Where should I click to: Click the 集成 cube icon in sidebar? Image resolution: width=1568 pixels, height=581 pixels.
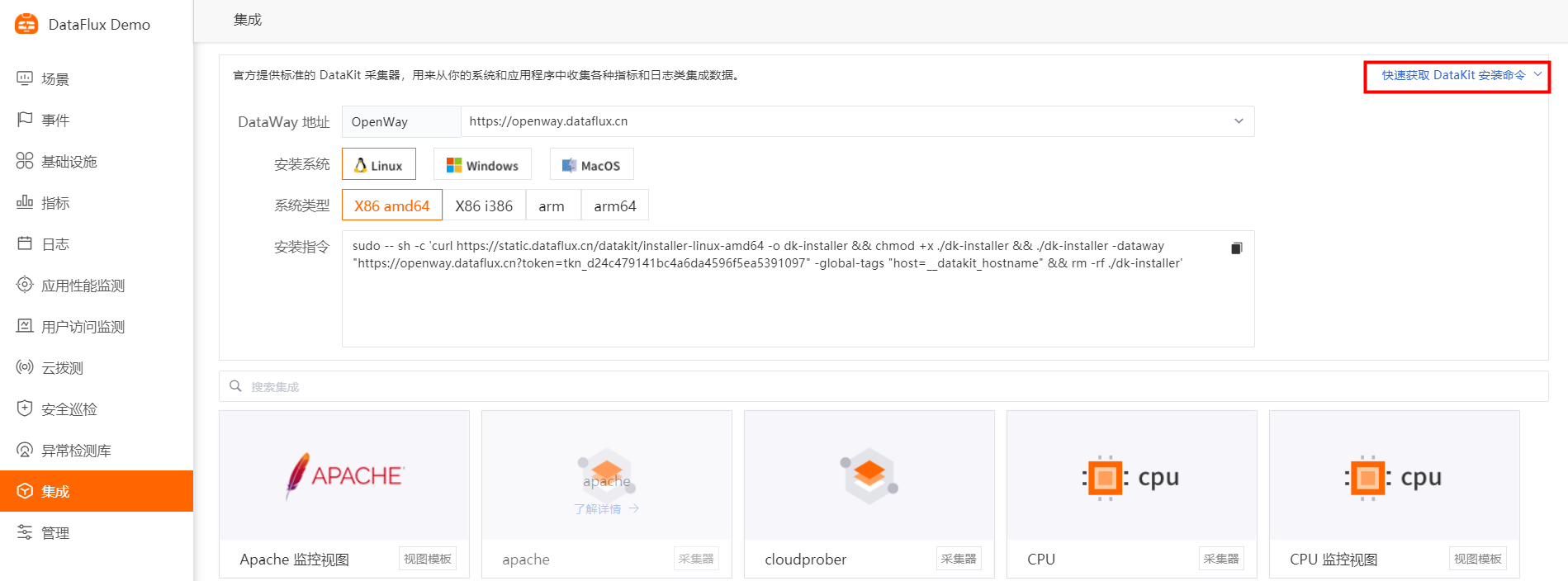click(25, 491)
